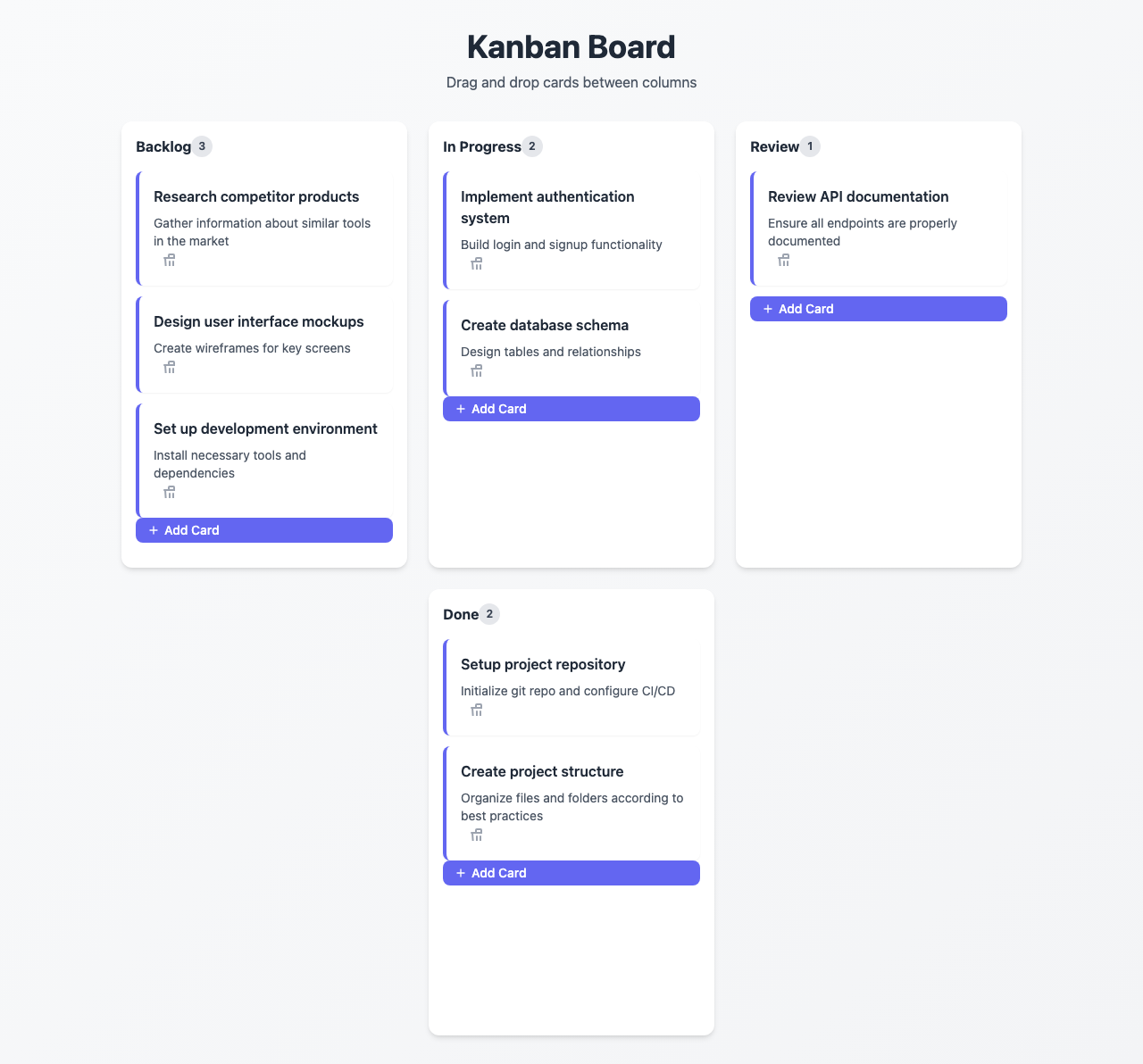This screenshot has height=1064, width=1143.
Task: Click trash icon on Setup project repository card
Action: [477, 711]
